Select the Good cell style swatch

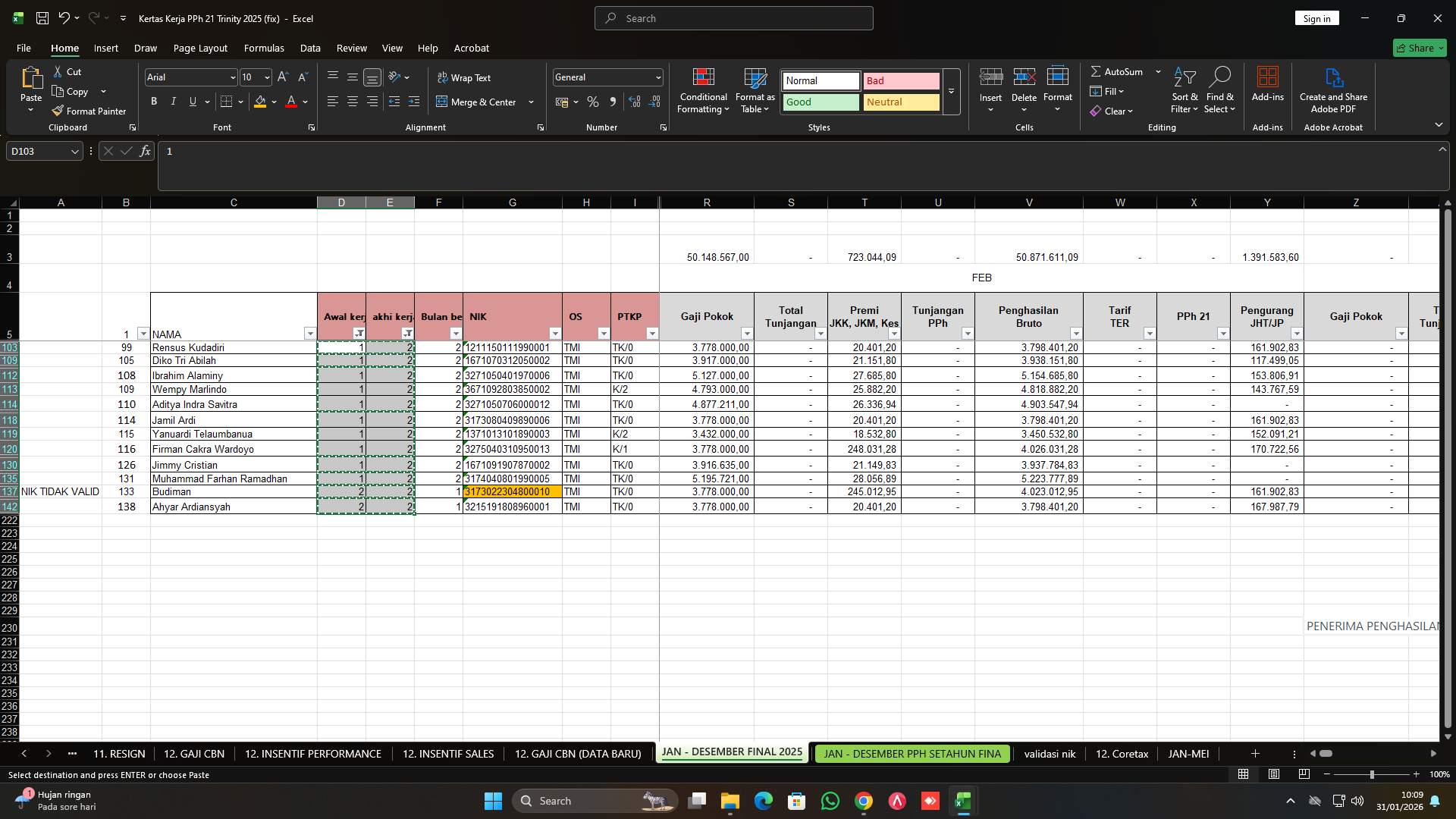pyautogui.click(x=821, y=102)
